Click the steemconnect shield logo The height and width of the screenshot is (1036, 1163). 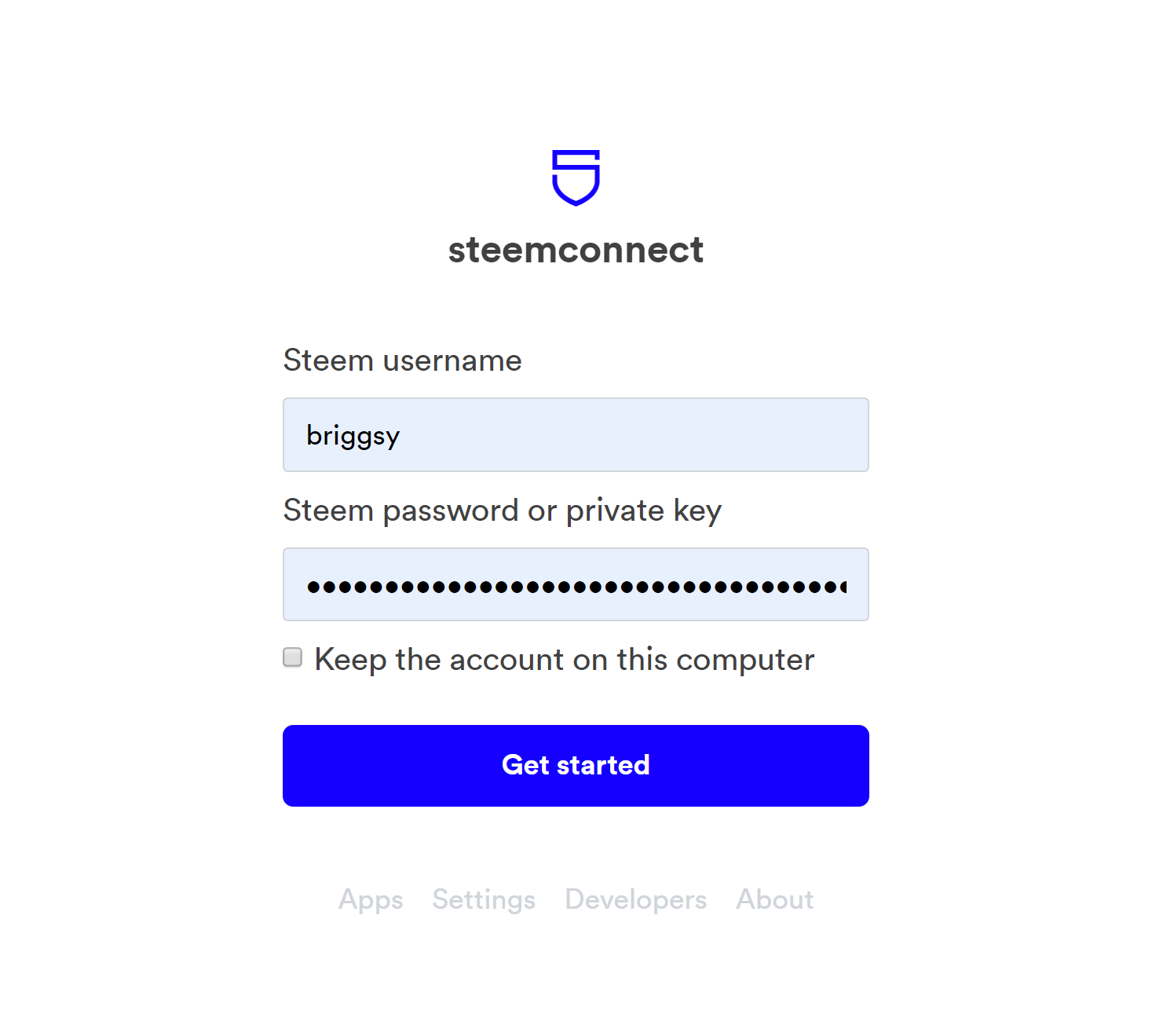click(576, 178)
